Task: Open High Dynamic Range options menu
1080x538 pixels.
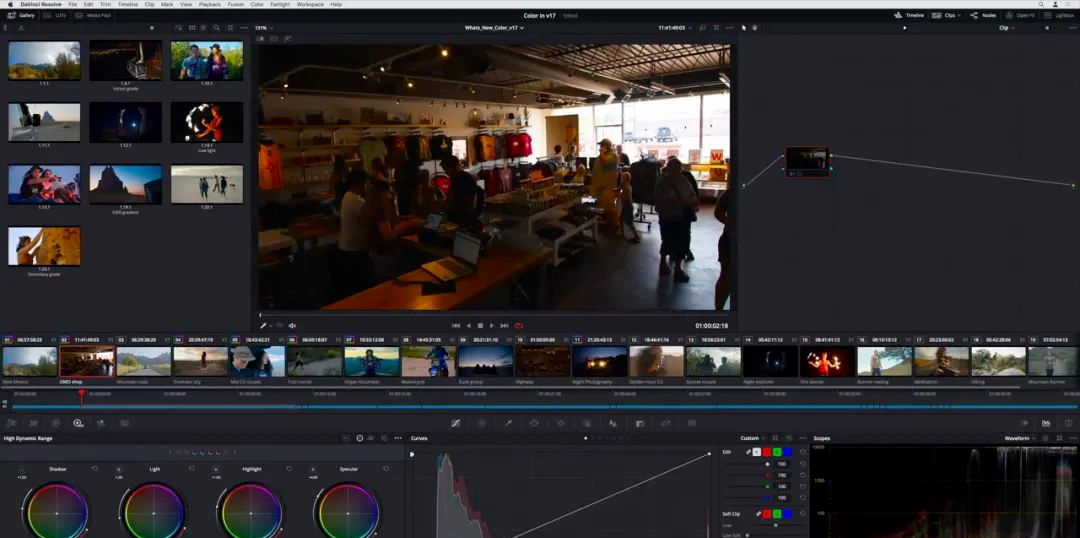Action: 398,438
